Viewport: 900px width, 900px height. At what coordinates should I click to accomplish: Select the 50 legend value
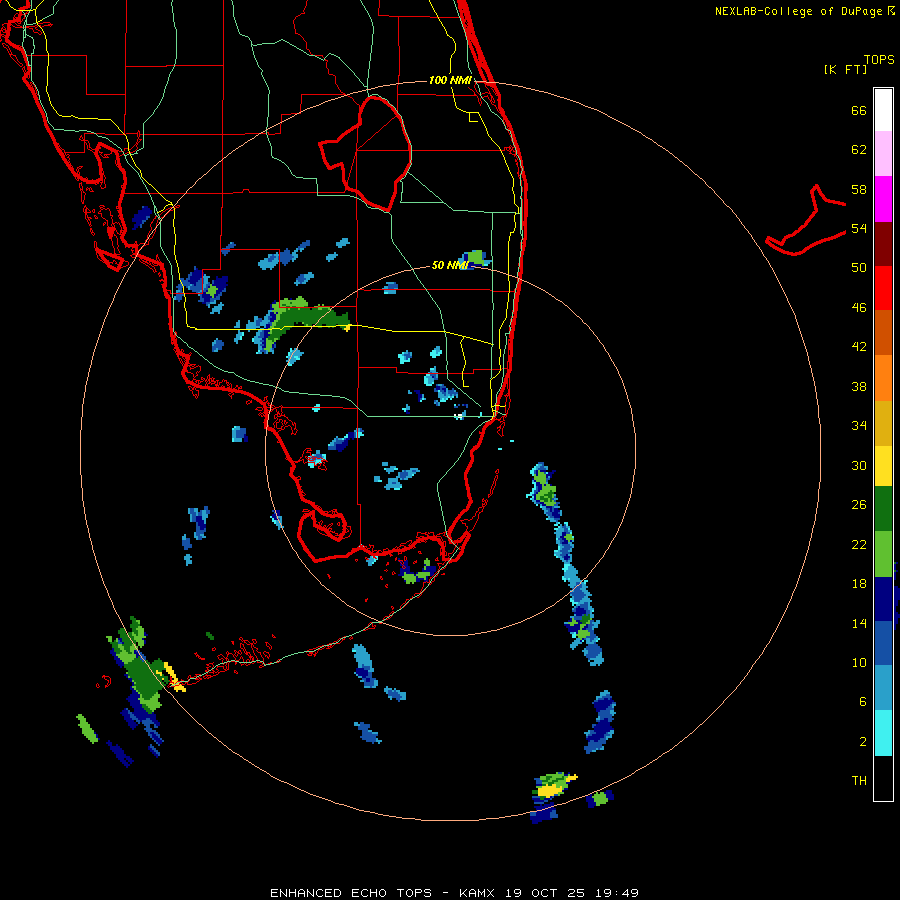[x=859, y=268]
